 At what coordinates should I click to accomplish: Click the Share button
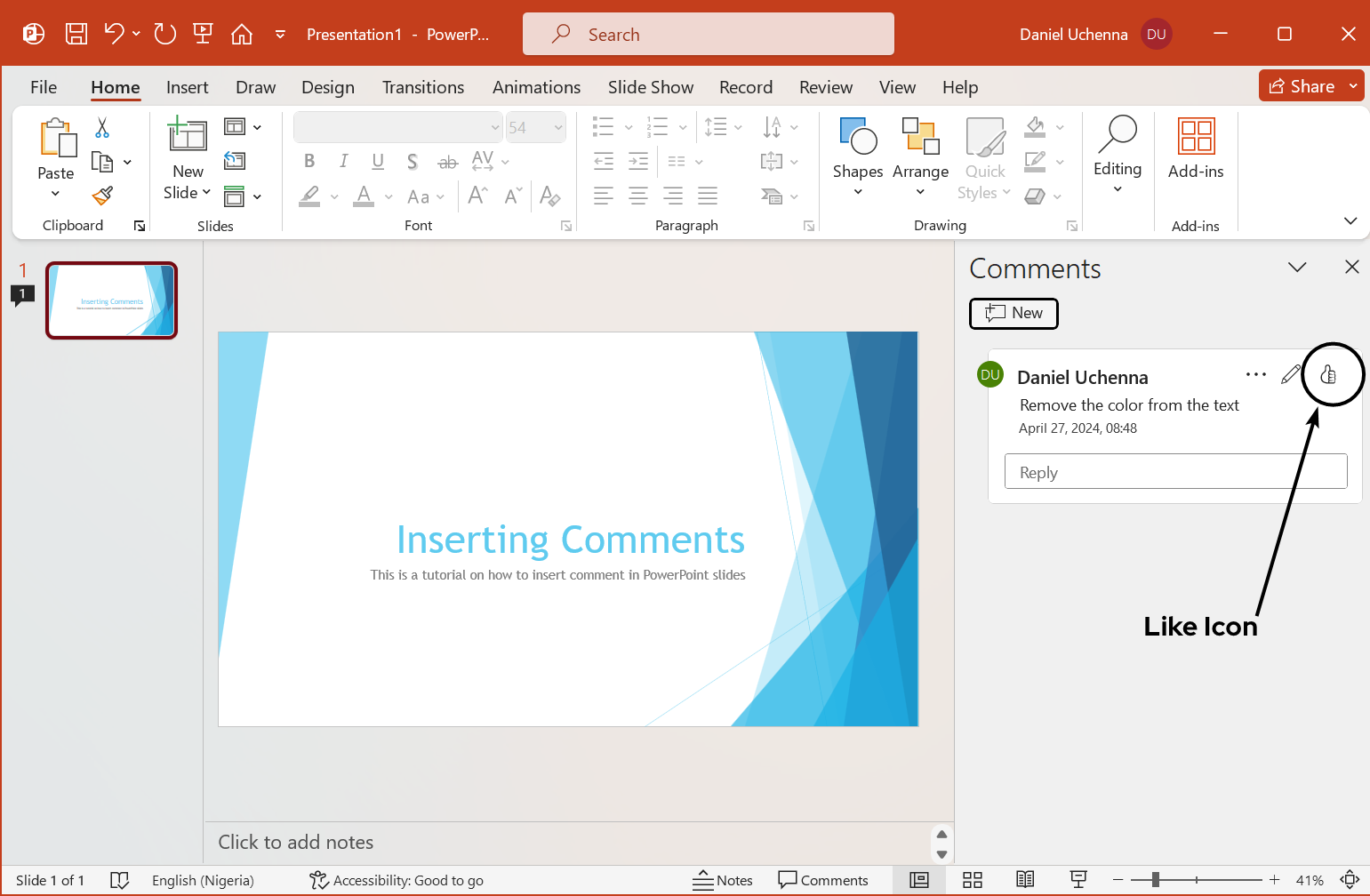(1308, 85)
